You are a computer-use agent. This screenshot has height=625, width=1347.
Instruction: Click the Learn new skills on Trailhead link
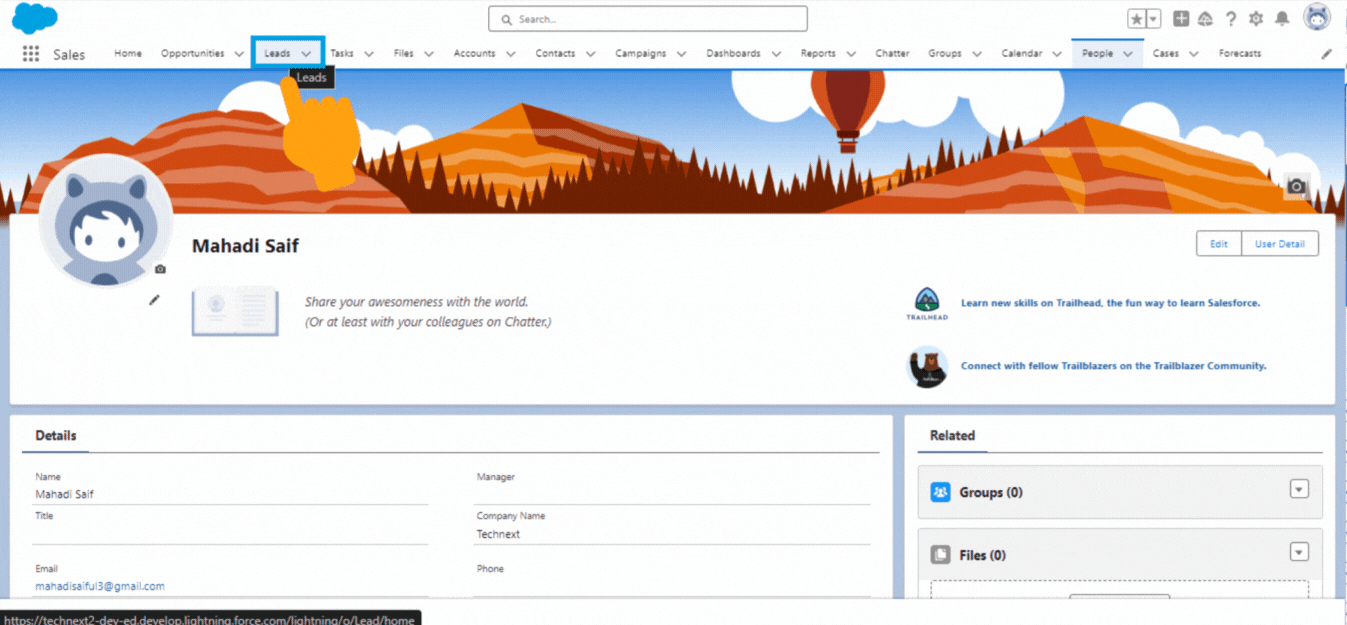(1110, 303)
